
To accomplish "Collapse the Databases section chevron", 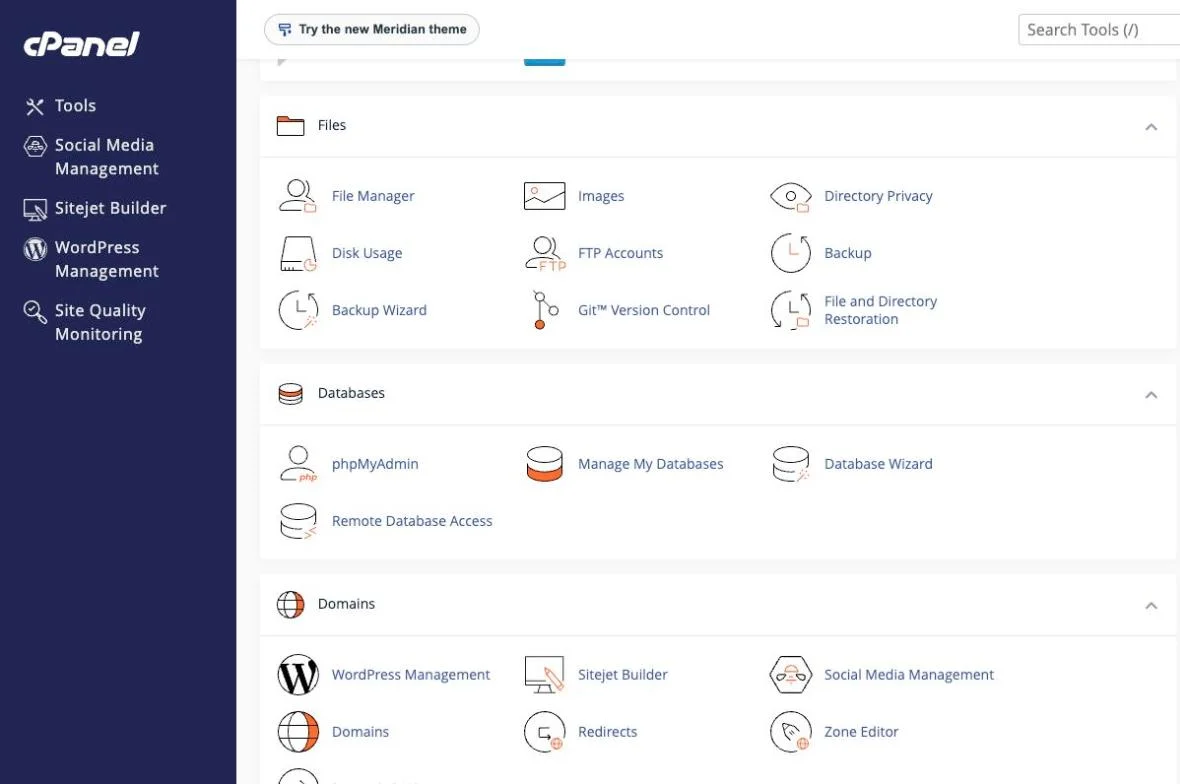I will pyautogui.click(x=1151, y=394).
